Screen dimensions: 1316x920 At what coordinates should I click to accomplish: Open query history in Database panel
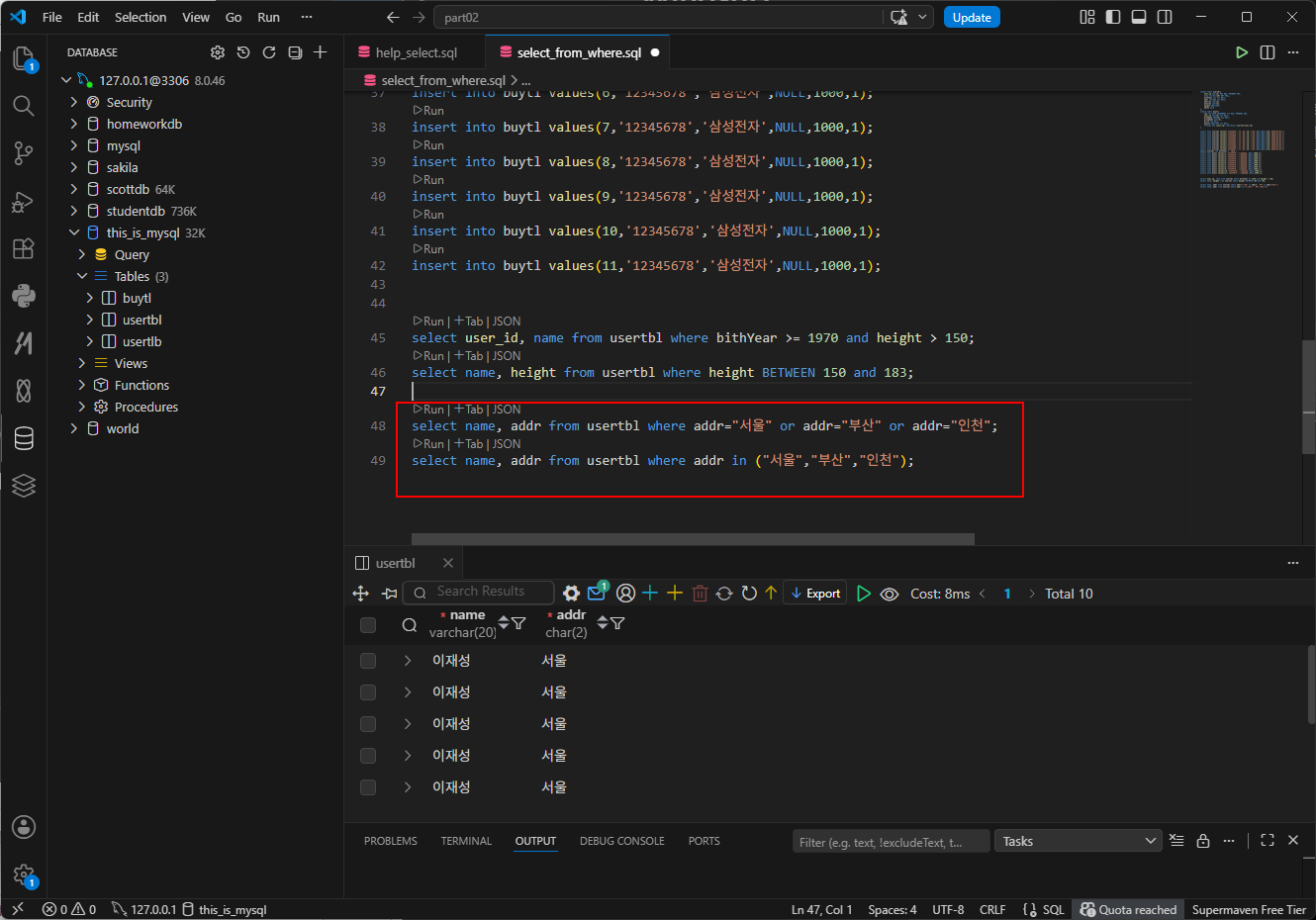coord(243,52)
